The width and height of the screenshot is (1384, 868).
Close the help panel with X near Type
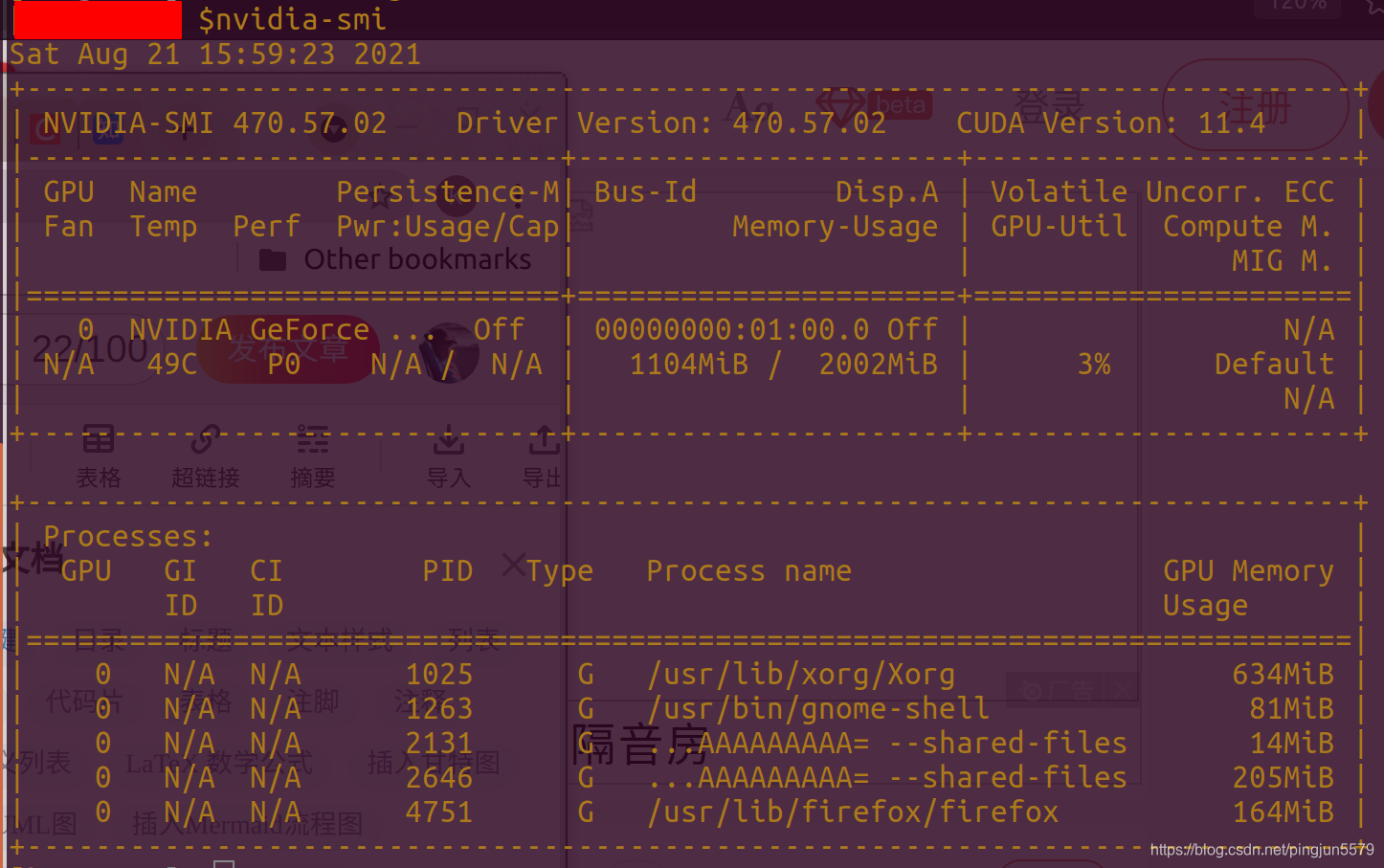513,566
